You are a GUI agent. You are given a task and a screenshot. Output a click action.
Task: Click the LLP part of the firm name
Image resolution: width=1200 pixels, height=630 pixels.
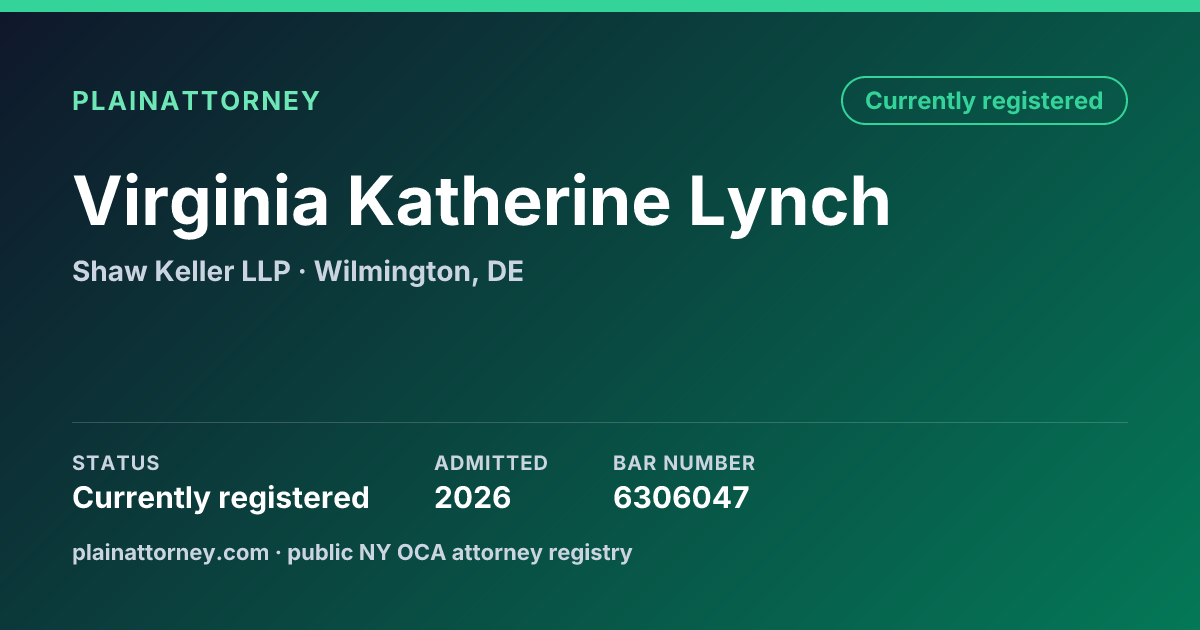click(x=264, y=271)
